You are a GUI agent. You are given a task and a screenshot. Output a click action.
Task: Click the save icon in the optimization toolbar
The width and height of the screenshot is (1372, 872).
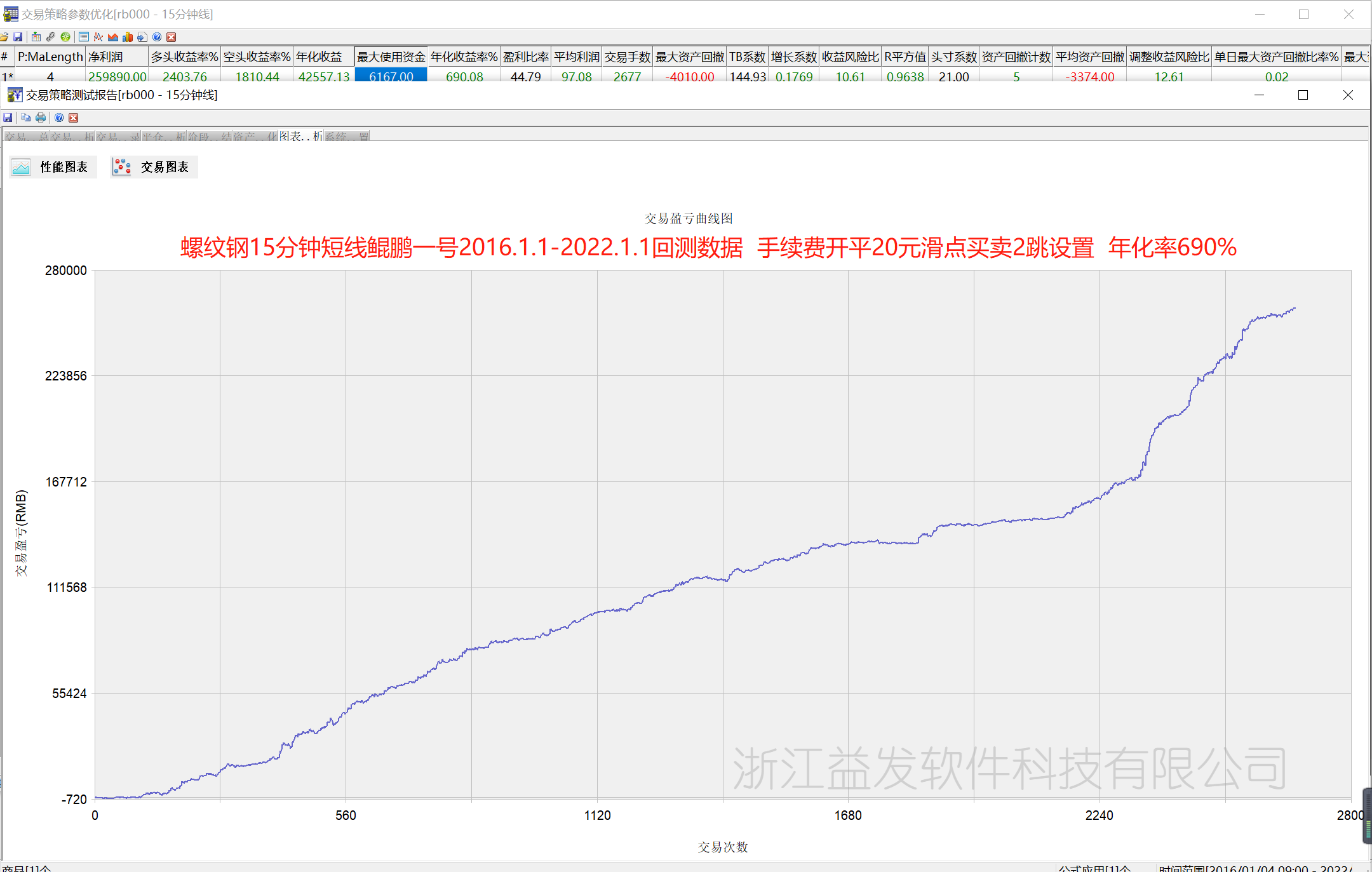(x=18, y=37)
